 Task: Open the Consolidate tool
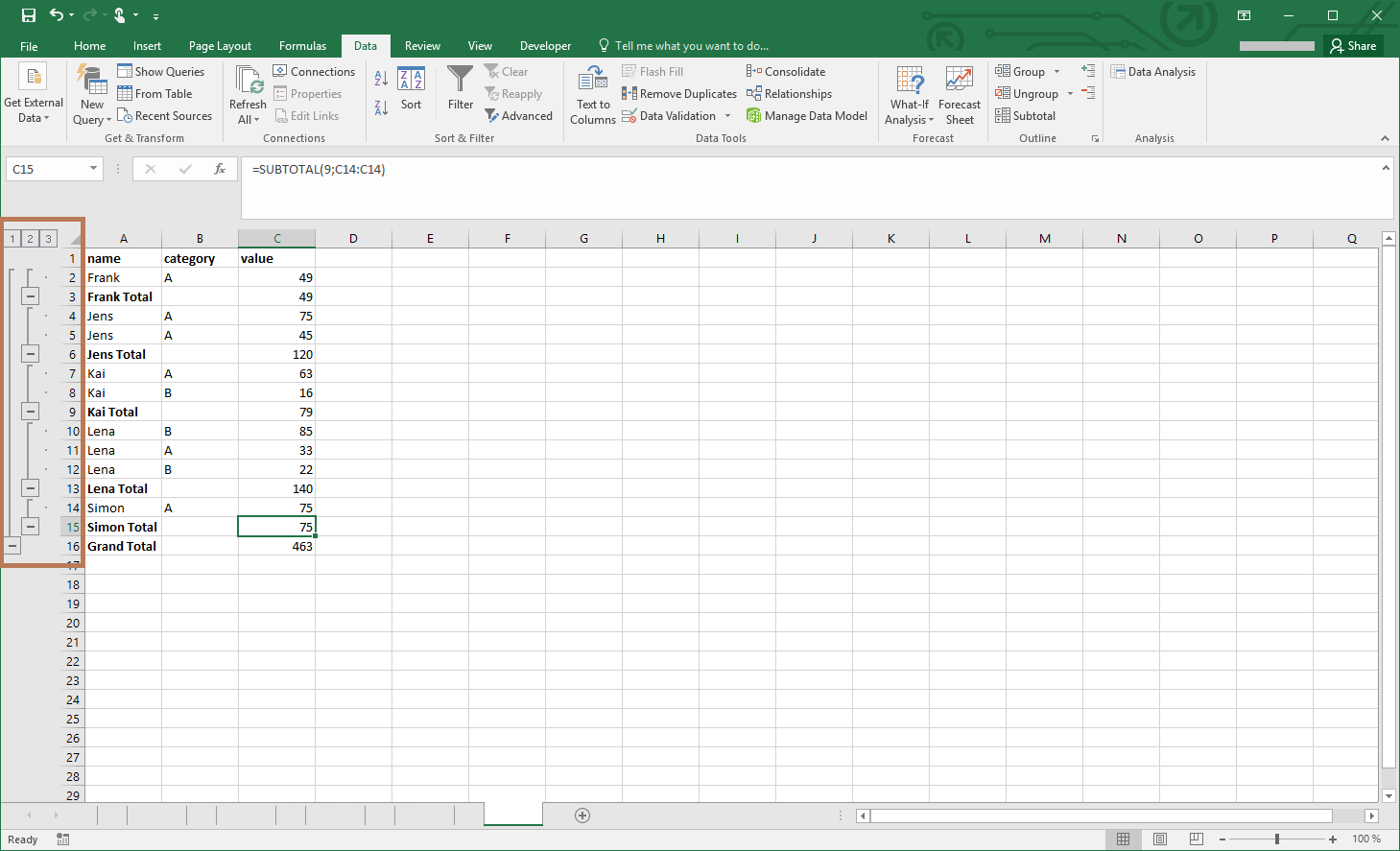(787, 71)
